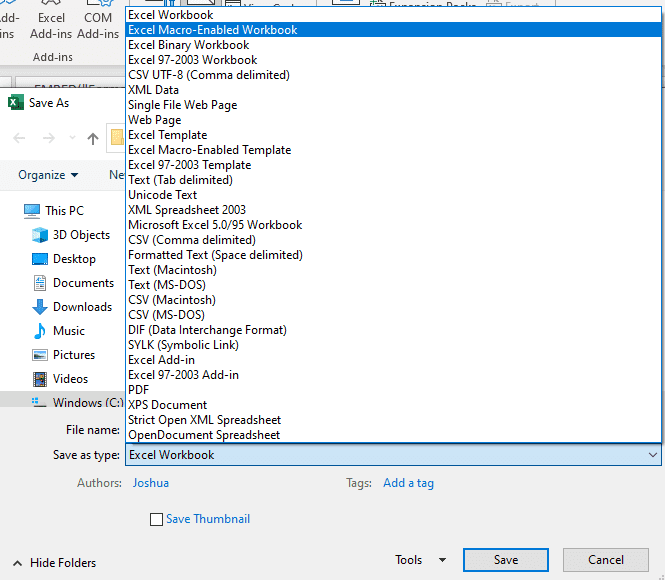Open Videos folder in sidebar
Screen dimensions: 665x580
60,379
